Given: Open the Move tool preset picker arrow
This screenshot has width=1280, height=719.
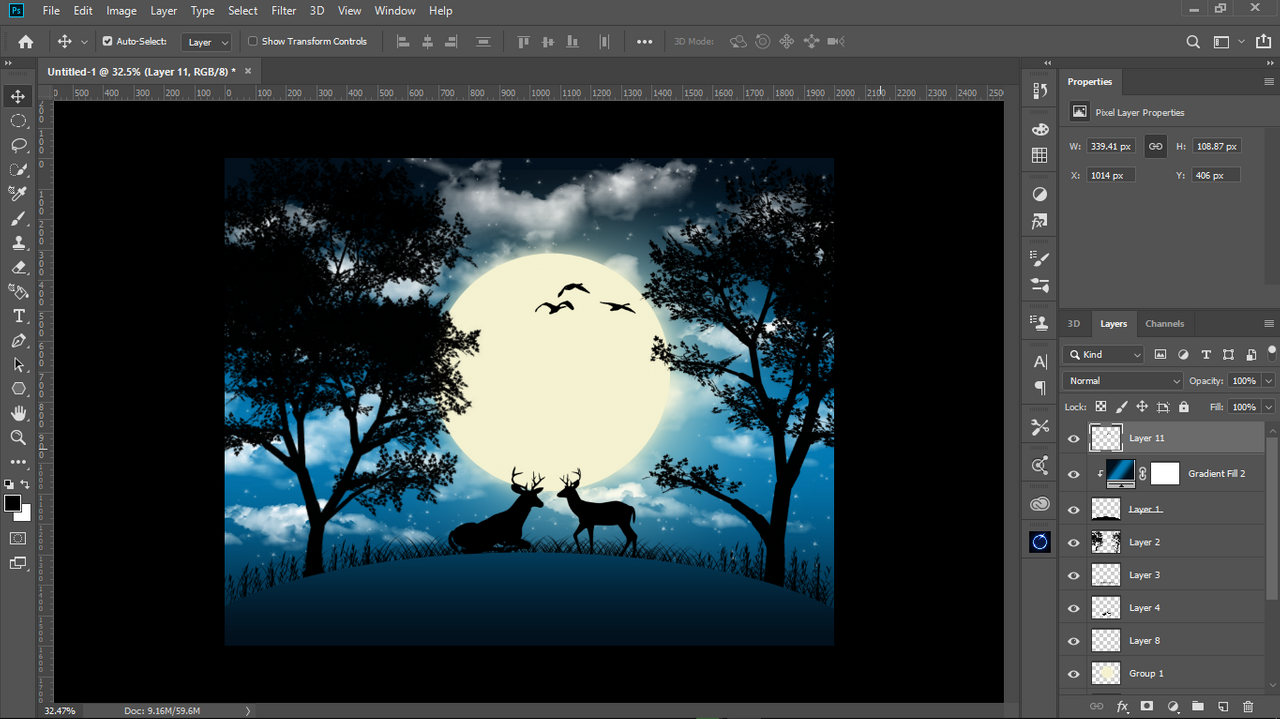Looking at the screenshot, I should pos(84,42).
